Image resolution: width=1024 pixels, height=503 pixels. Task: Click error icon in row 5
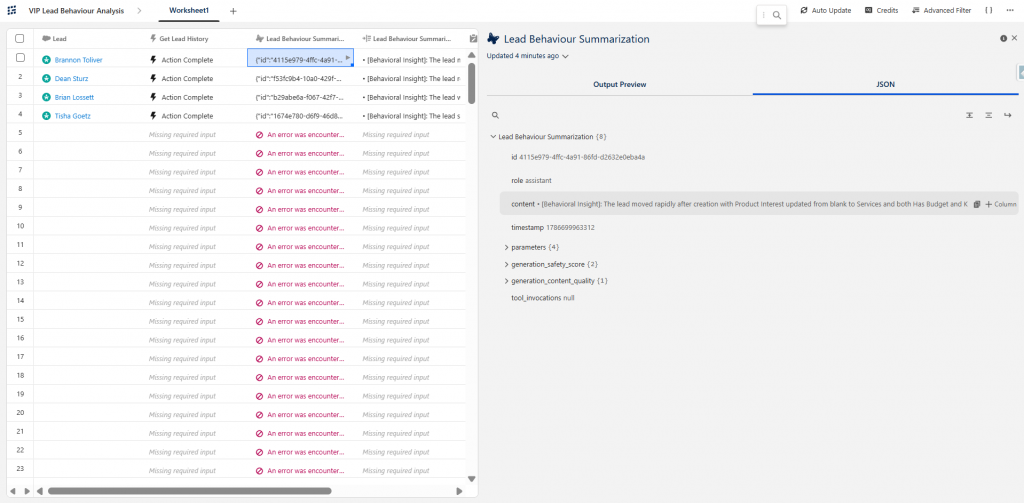click(x=259, y=135)
